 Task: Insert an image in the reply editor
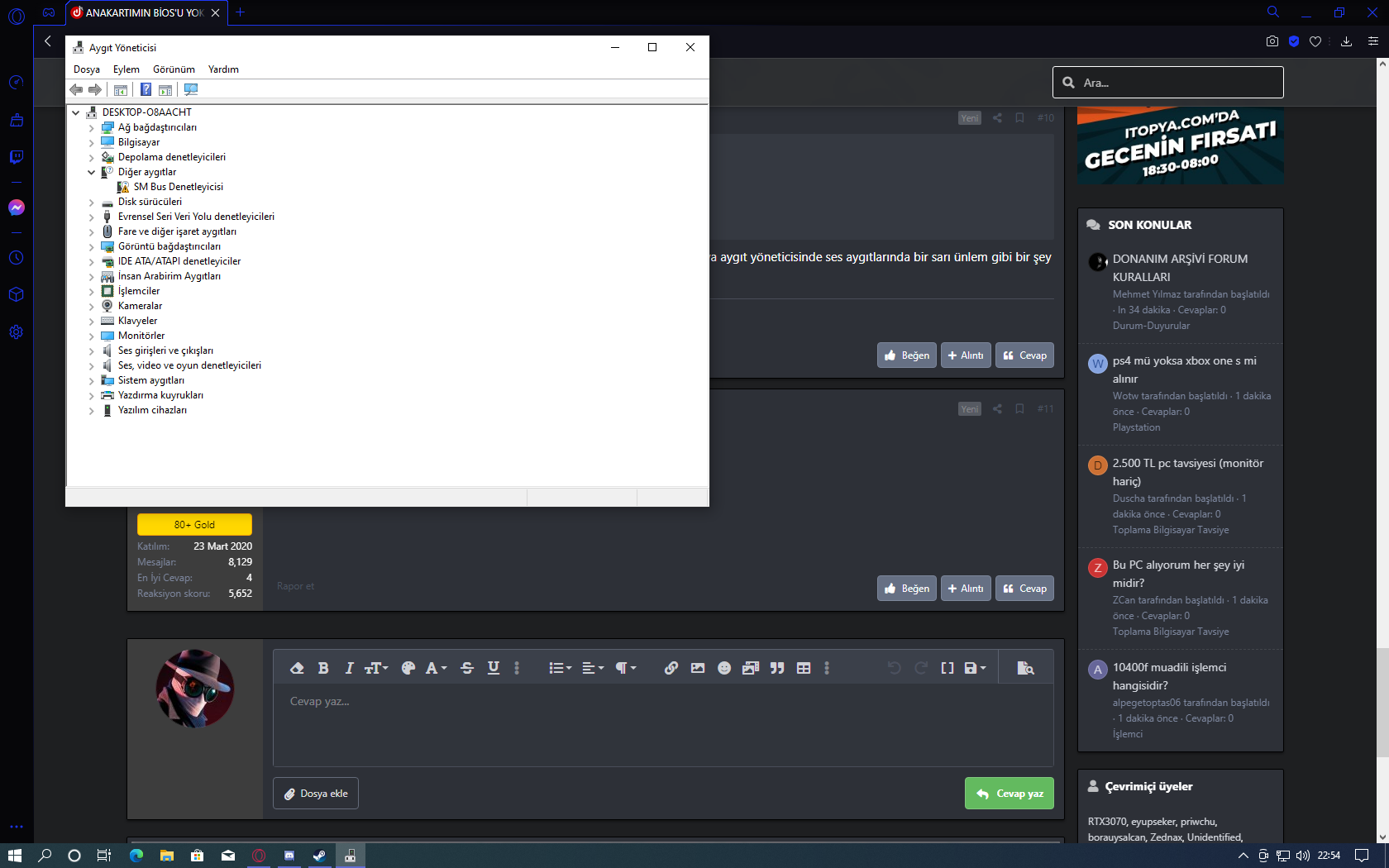(x=698, y=668)
